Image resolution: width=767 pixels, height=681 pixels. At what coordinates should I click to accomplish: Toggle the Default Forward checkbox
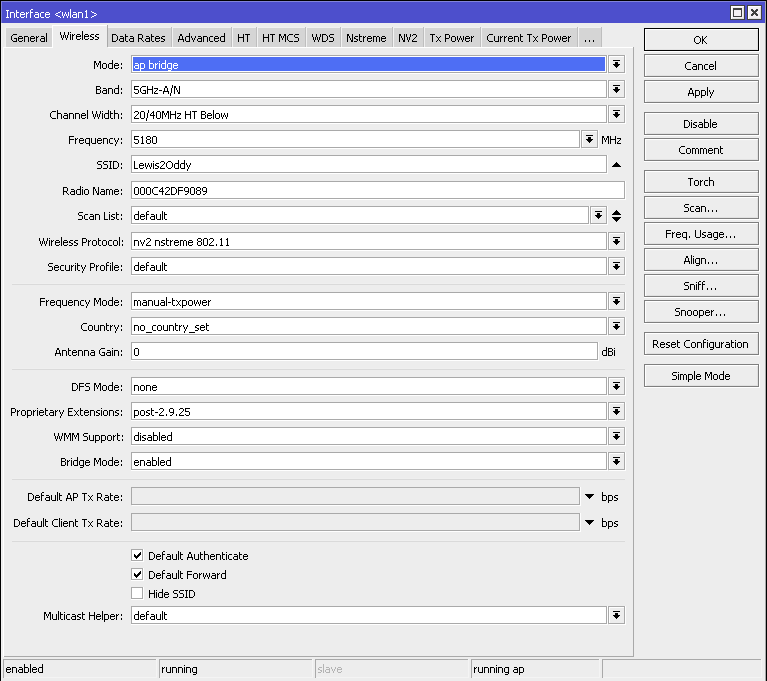tap(137, 574)
